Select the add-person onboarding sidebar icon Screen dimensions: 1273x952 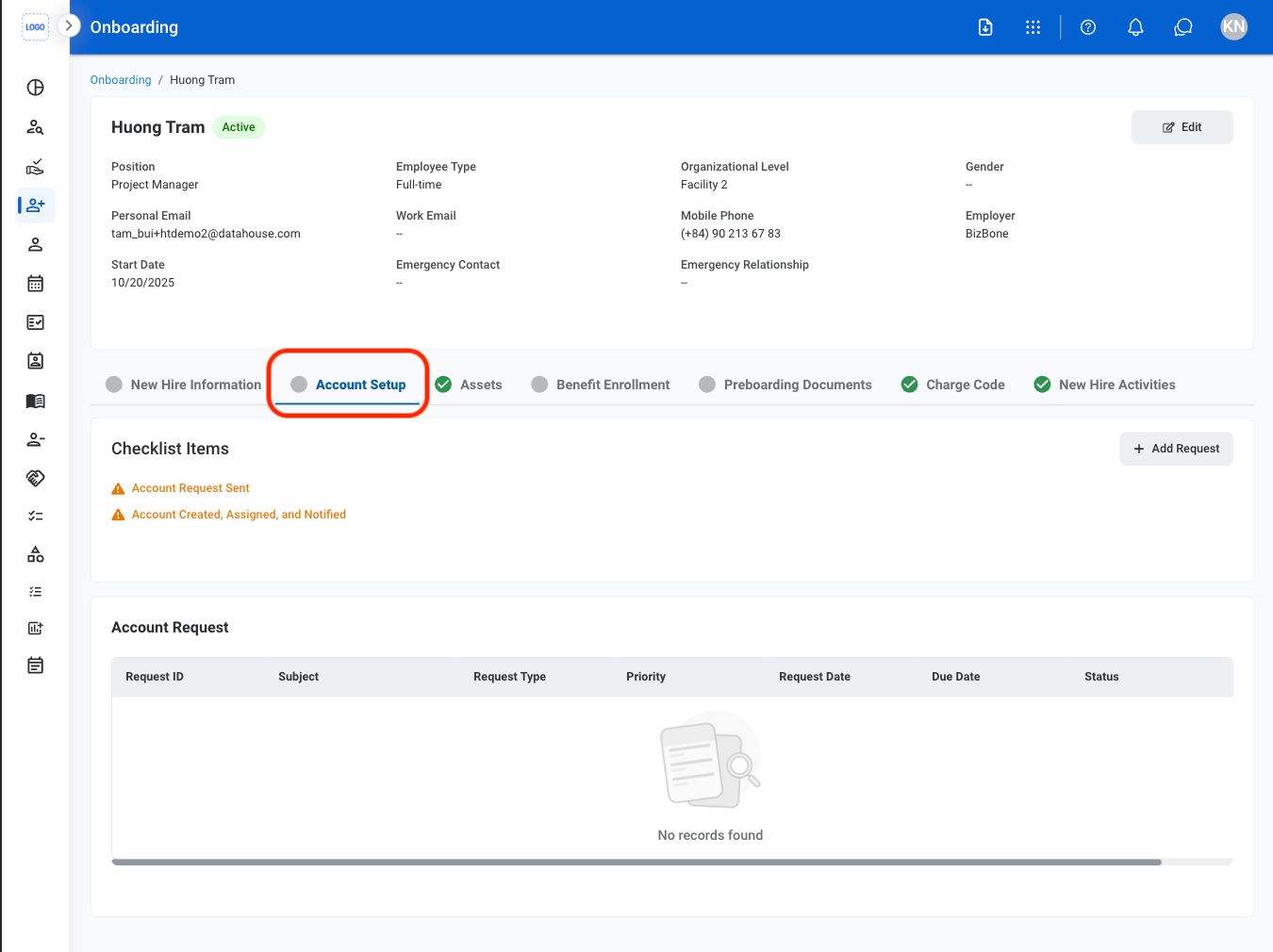(x=36, y=205)
